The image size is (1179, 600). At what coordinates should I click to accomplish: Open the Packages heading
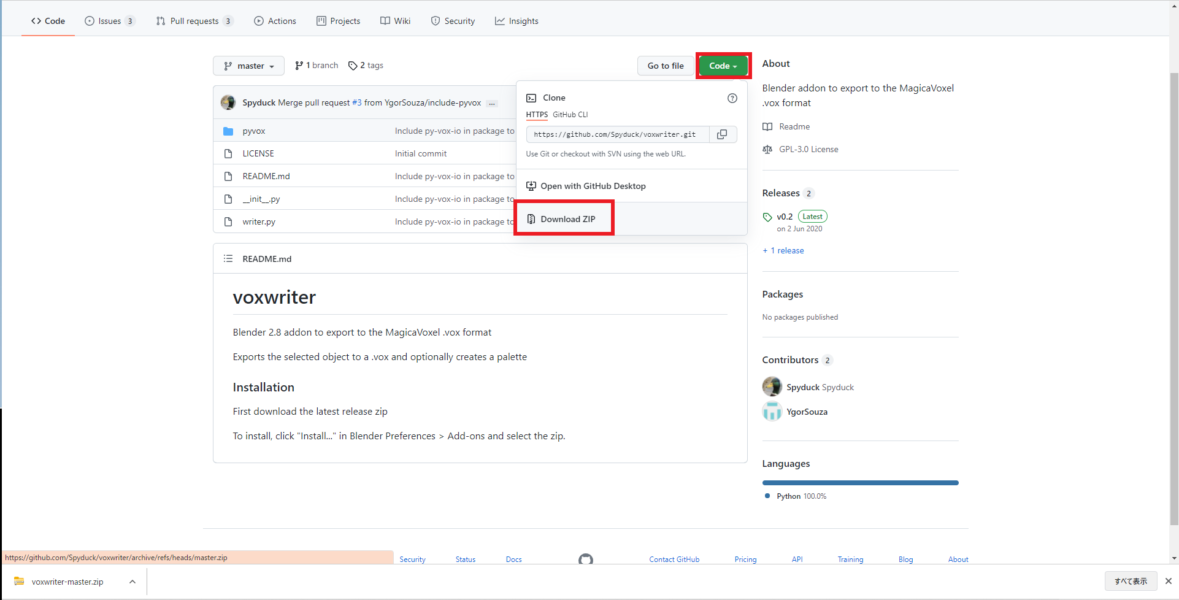click(783, 294)
